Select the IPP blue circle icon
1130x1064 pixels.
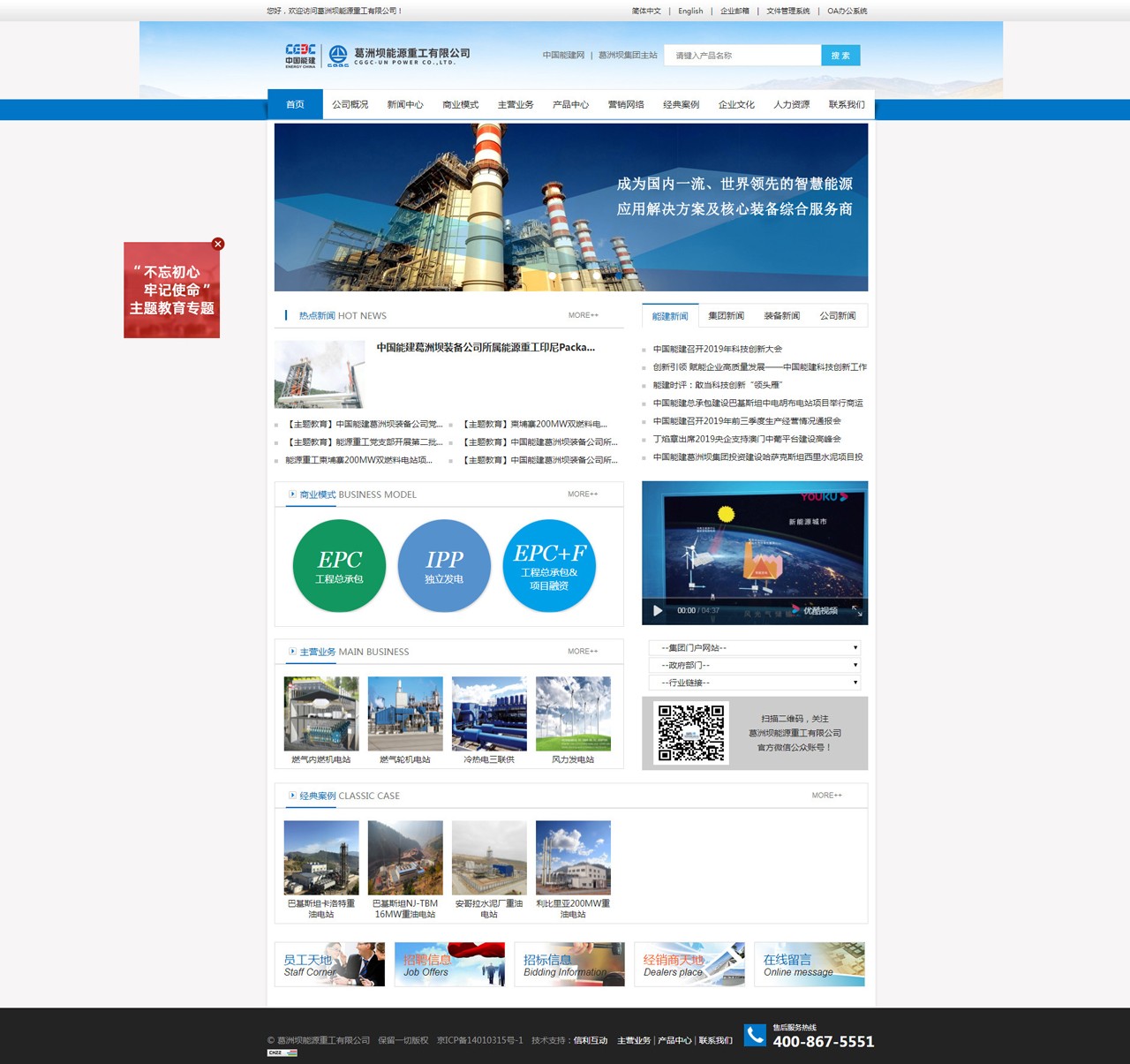444,566
